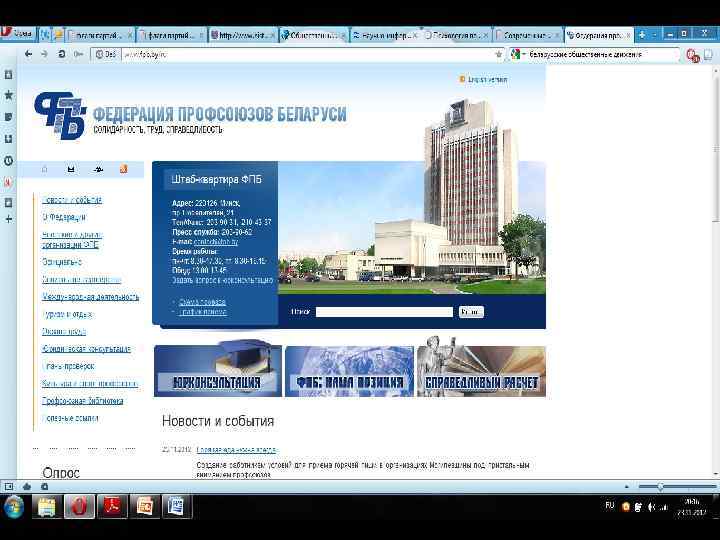Screen dimensions: 720x540
Task: Click the Opera Turbo status bar icon
Action: click(x=45, y=486)
